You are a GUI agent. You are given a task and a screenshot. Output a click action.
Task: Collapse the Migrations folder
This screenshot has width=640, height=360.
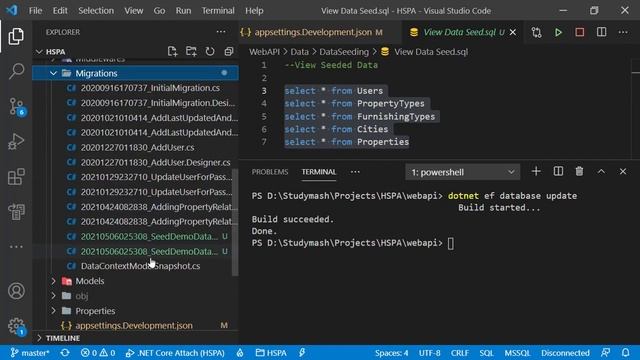53,73
